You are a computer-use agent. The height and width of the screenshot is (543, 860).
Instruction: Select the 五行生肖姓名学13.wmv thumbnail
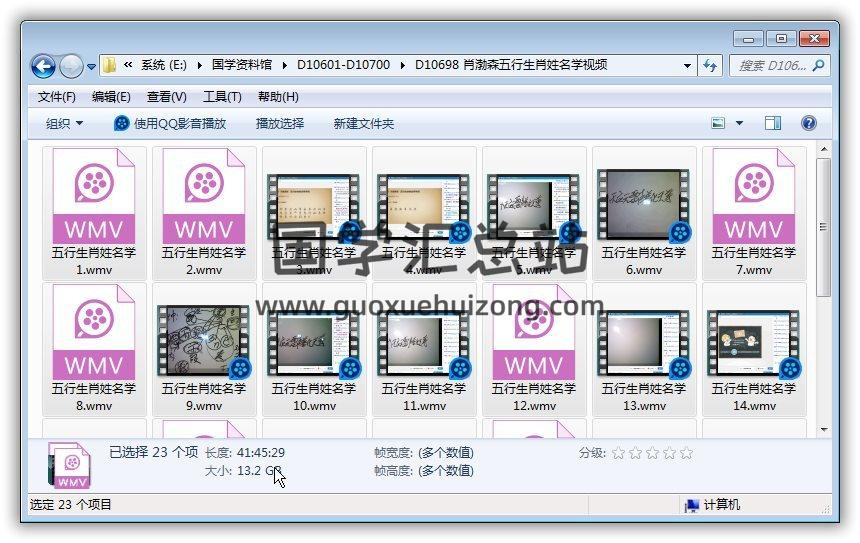pyautogui.click(x=644, y=343)
